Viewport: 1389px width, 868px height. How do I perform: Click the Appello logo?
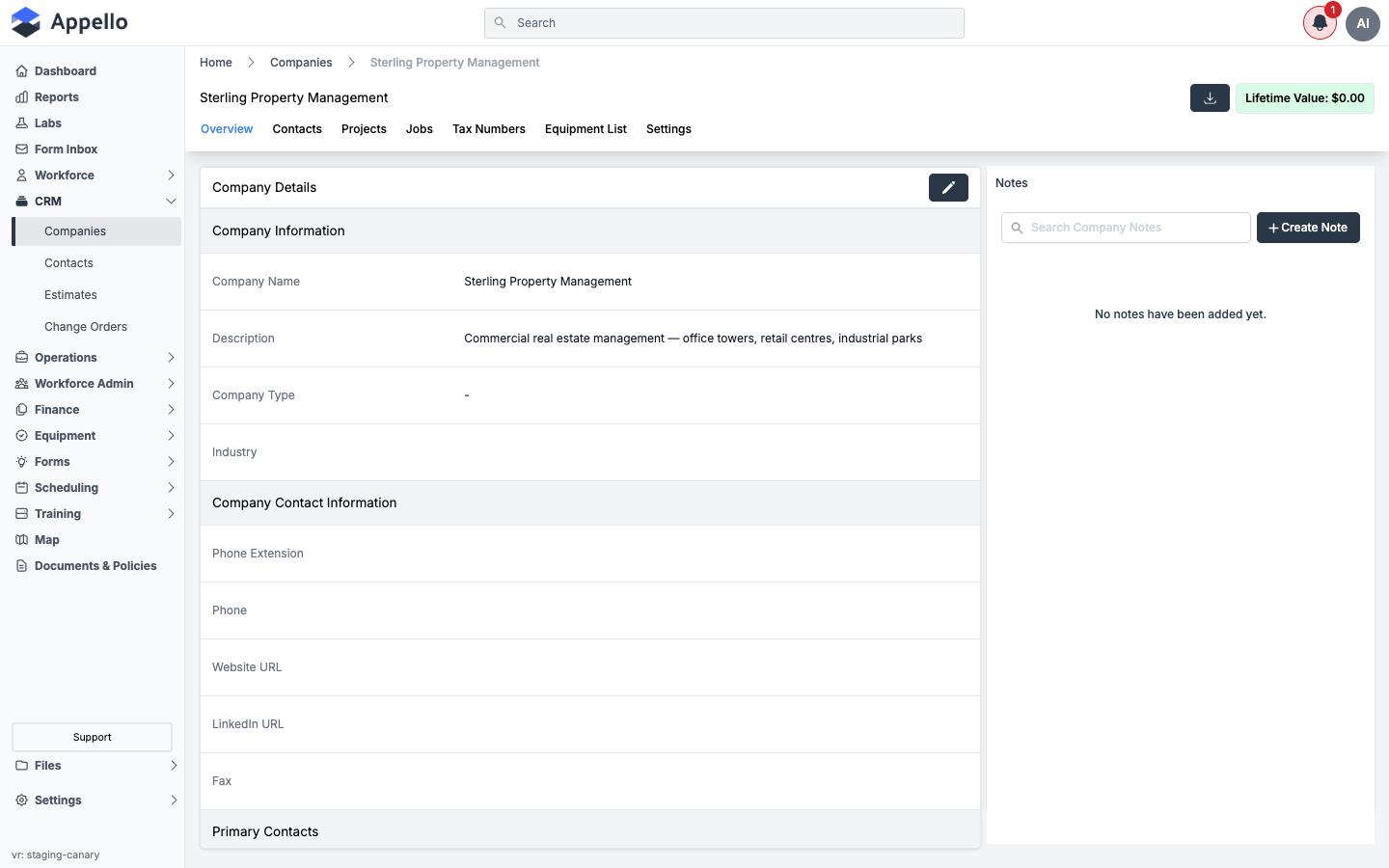pos(69,22)
